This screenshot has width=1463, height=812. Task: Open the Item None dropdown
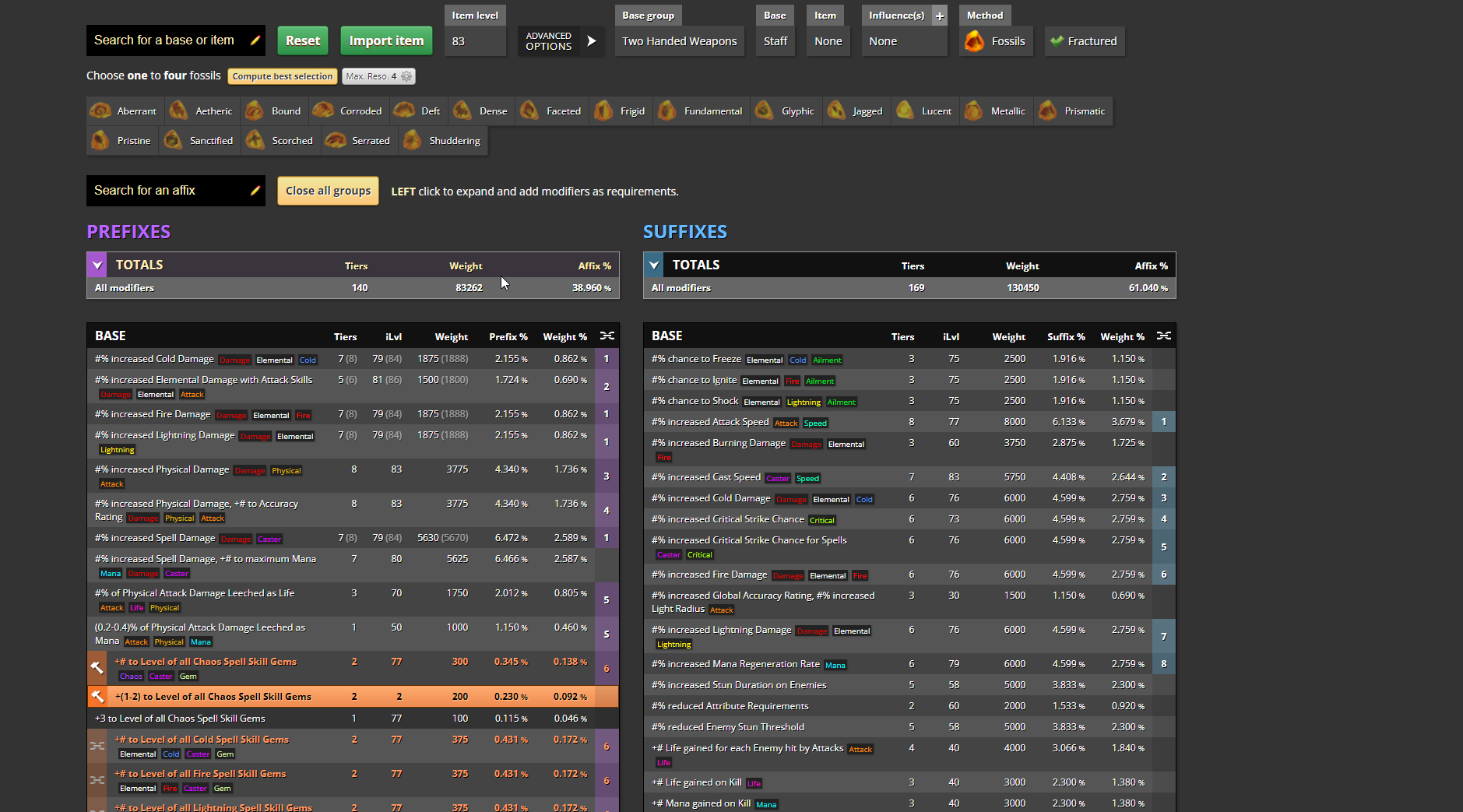828,41
